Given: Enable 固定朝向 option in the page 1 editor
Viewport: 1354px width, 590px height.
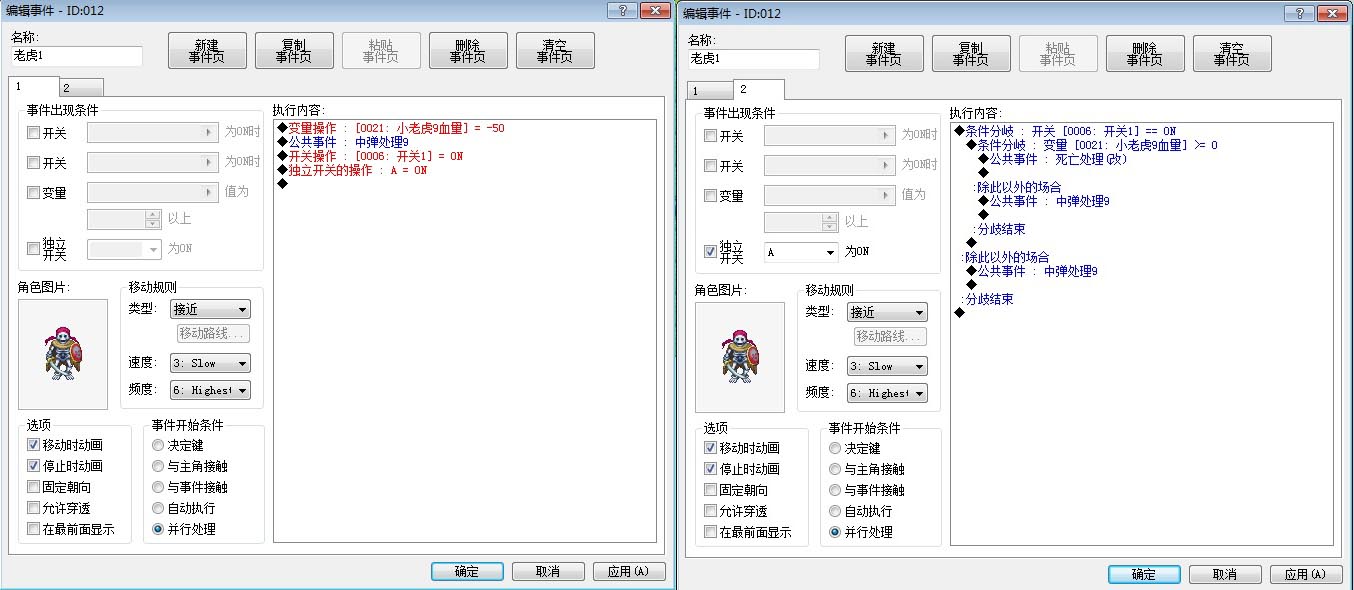Looking at the screenshot, I should [x=34, y=487].
